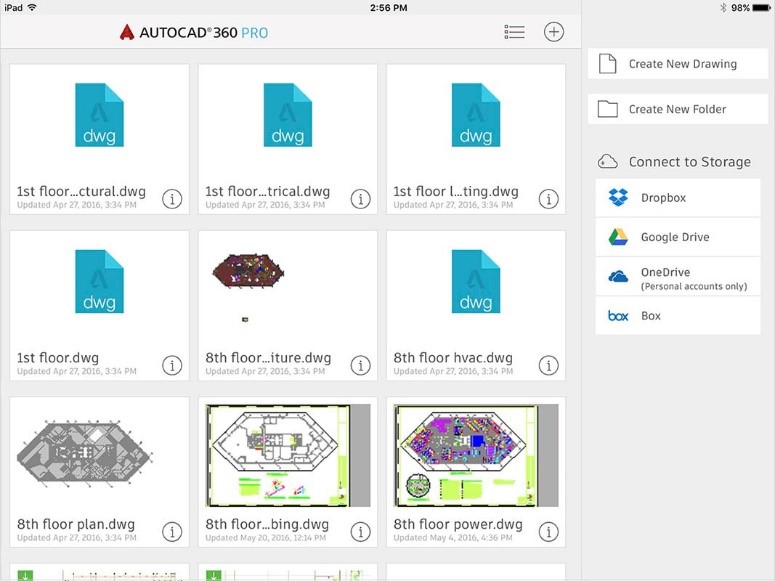This screenshot has height=581, width=775.
Task: Click file name 8th floor hvac.dwg
Action: point(453,358)
